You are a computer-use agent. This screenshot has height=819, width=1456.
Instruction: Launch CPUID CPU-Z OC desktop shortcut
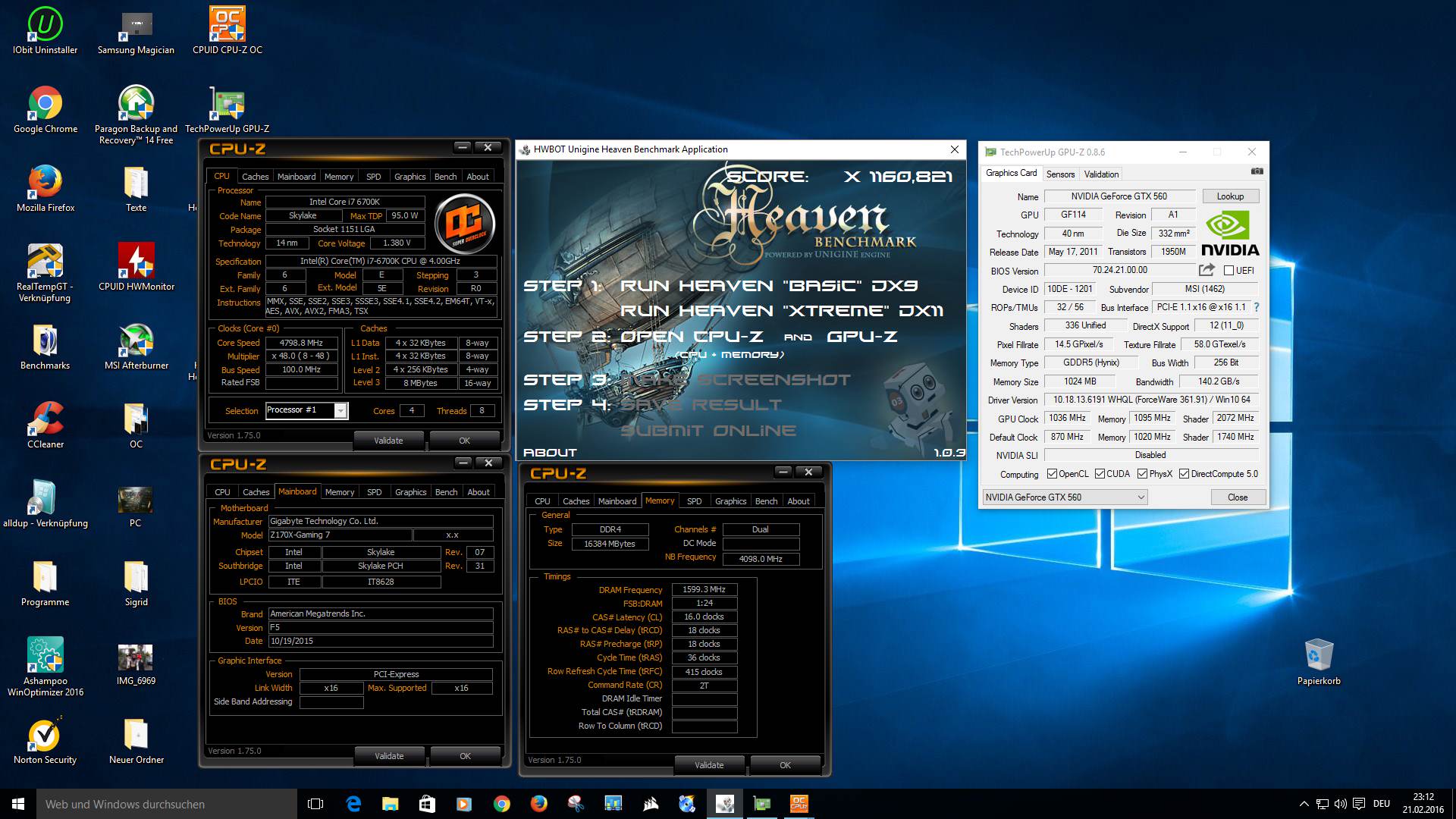coord(227,30)
